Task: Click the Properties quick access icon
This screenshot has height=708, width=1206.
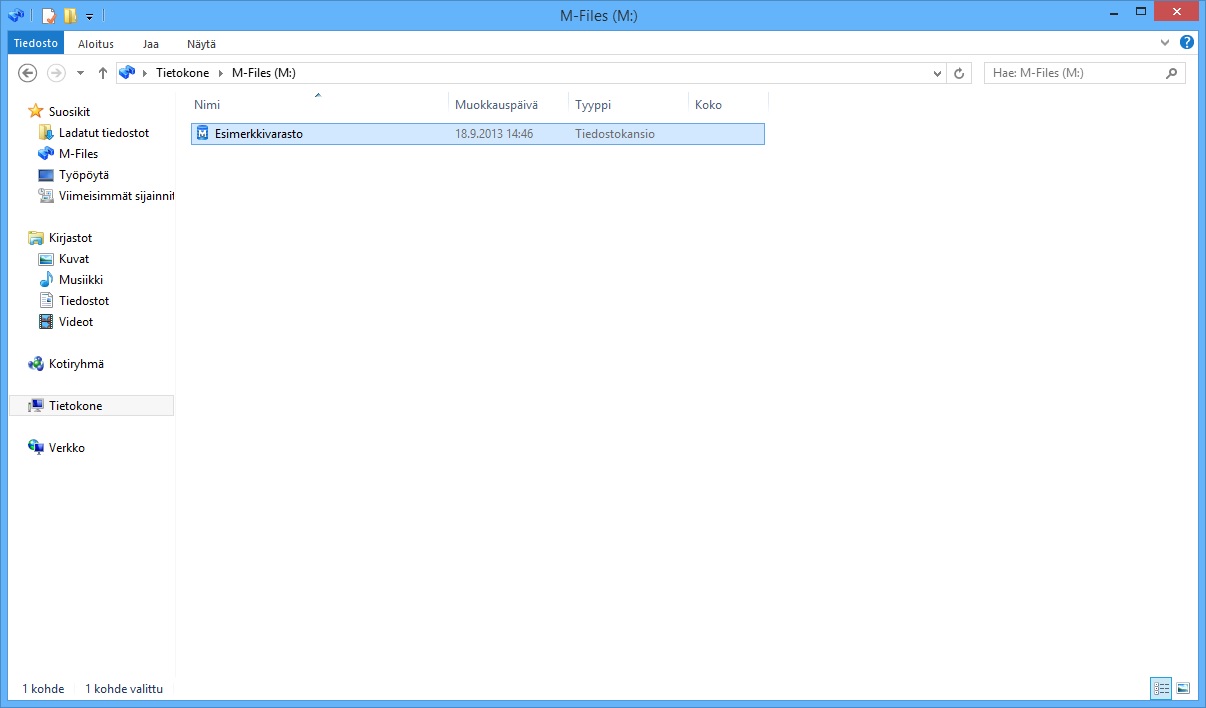Action: coord(48,15)
